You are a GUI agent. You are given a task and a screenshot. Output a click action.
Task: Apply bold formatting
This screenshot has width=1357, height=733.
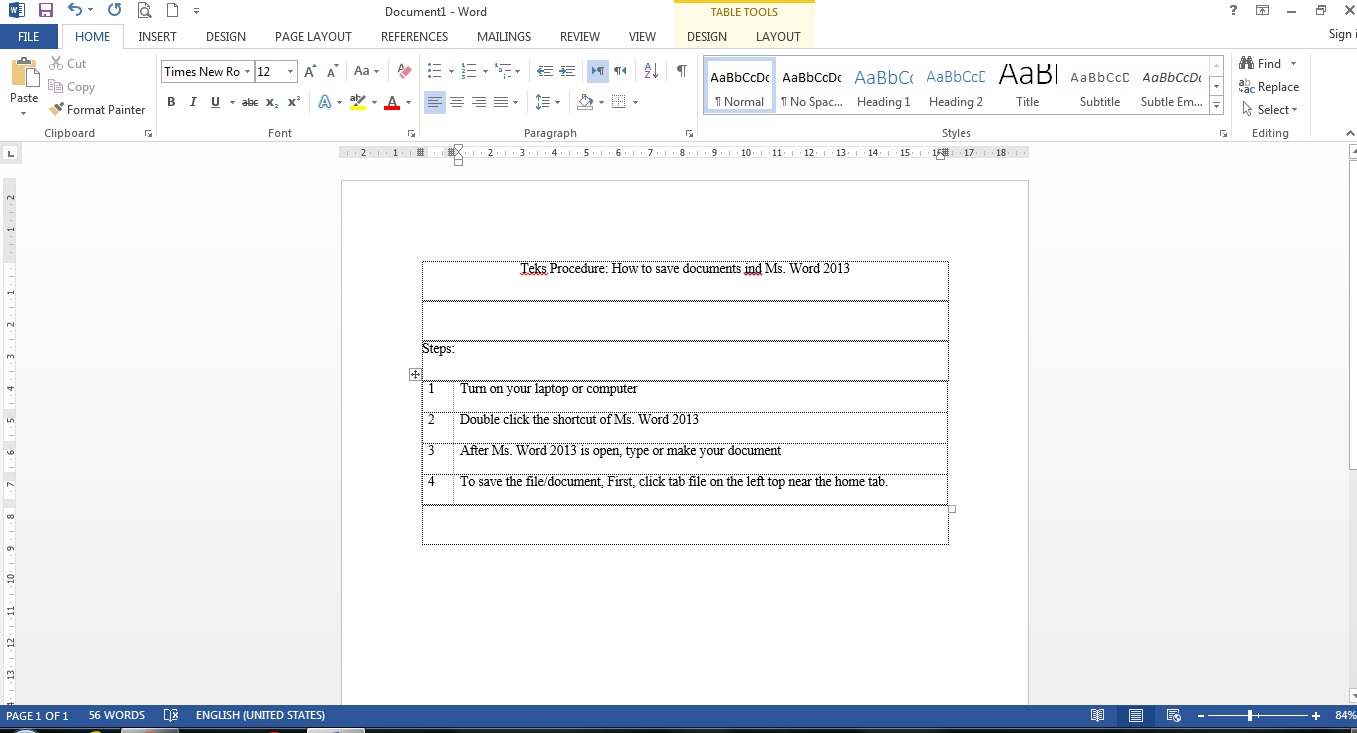click(x=171, y=101)
